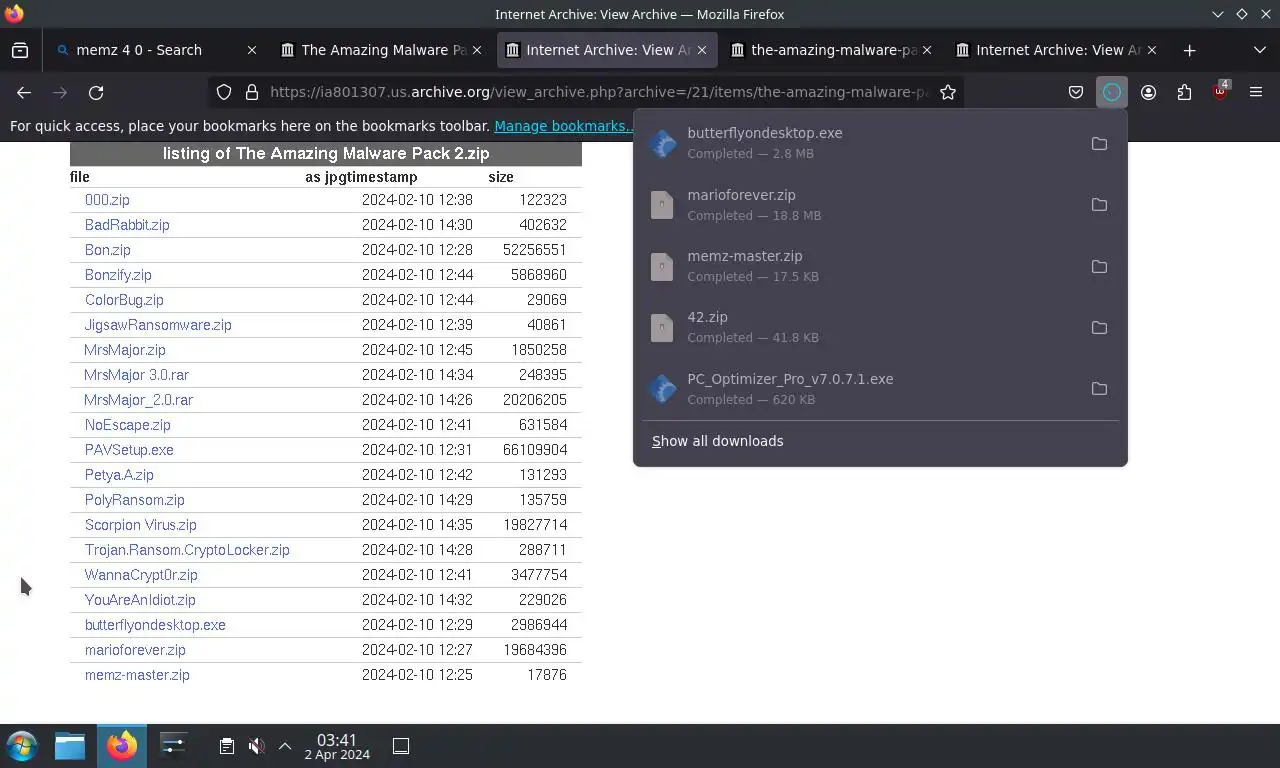Open the BadRabbit.zip link

pyautogui.click(x=127, y=225)
